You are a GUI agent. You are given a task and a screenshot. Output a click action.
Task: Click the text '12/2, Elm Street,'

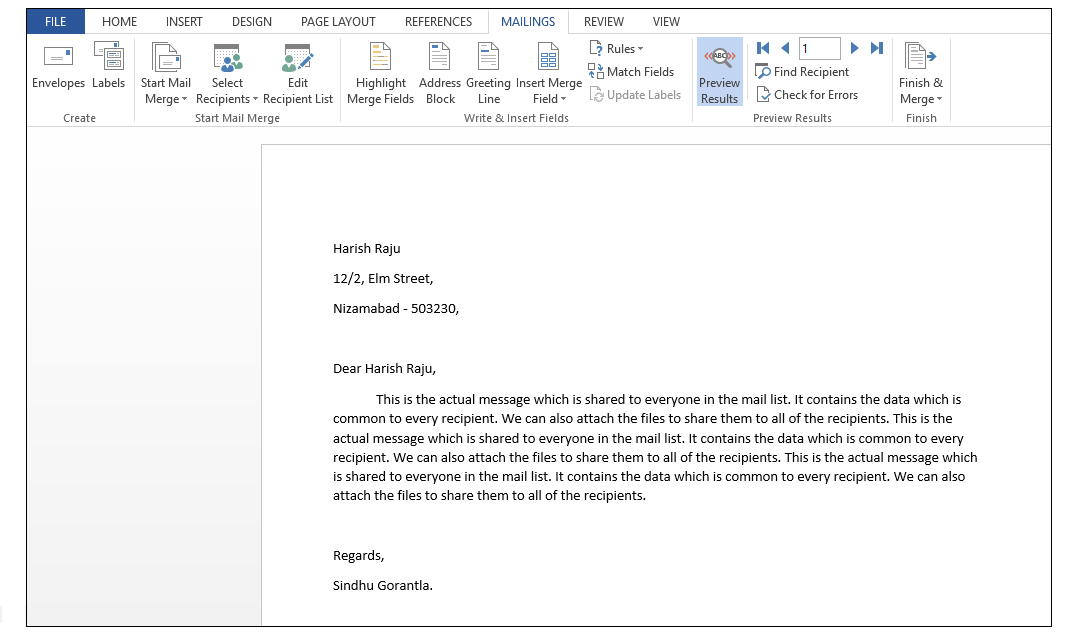click(x=383, y=279)
